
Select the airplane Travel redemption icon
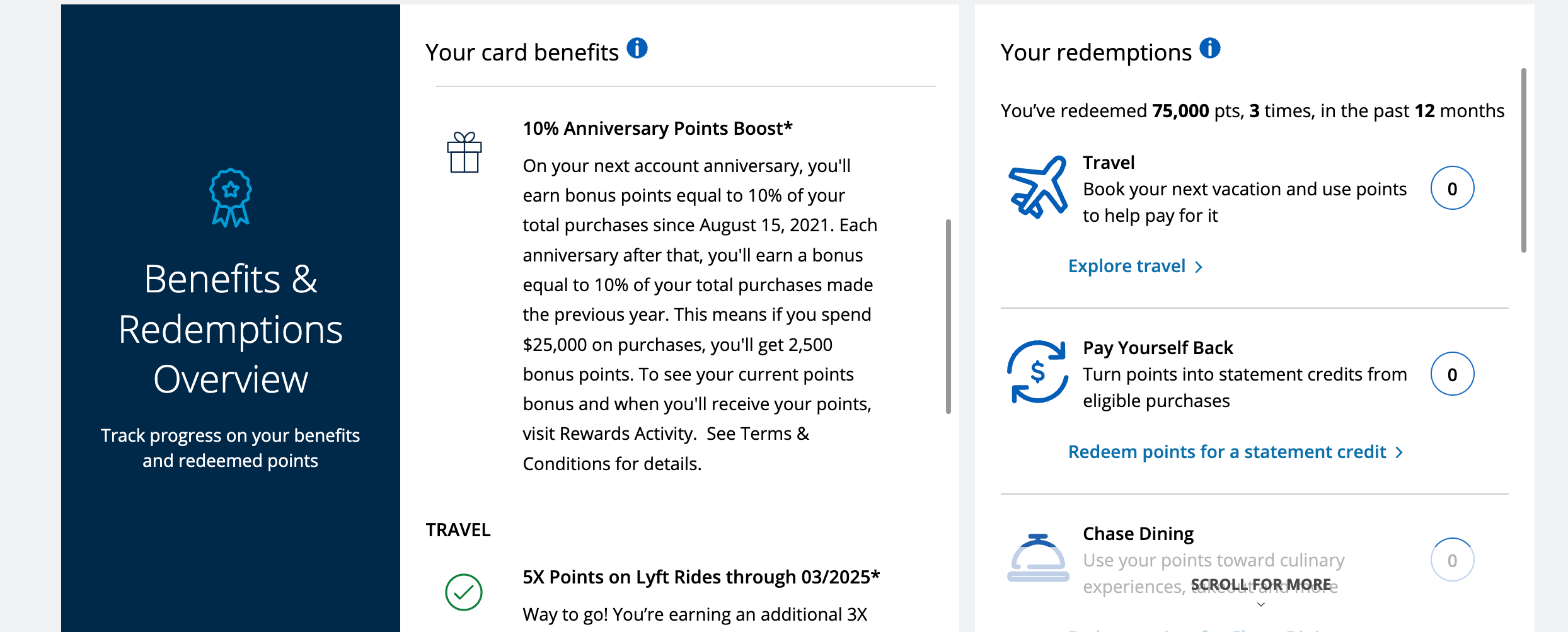[x=1037, y=188]
